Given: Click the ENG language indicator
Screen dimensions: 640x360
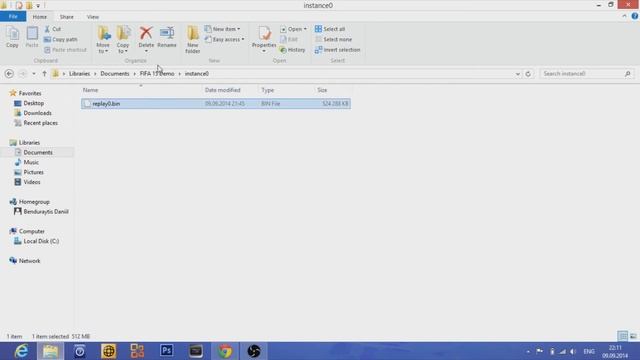Looking at the screenshot, I should pyautogui.click(x=589, y=351).
